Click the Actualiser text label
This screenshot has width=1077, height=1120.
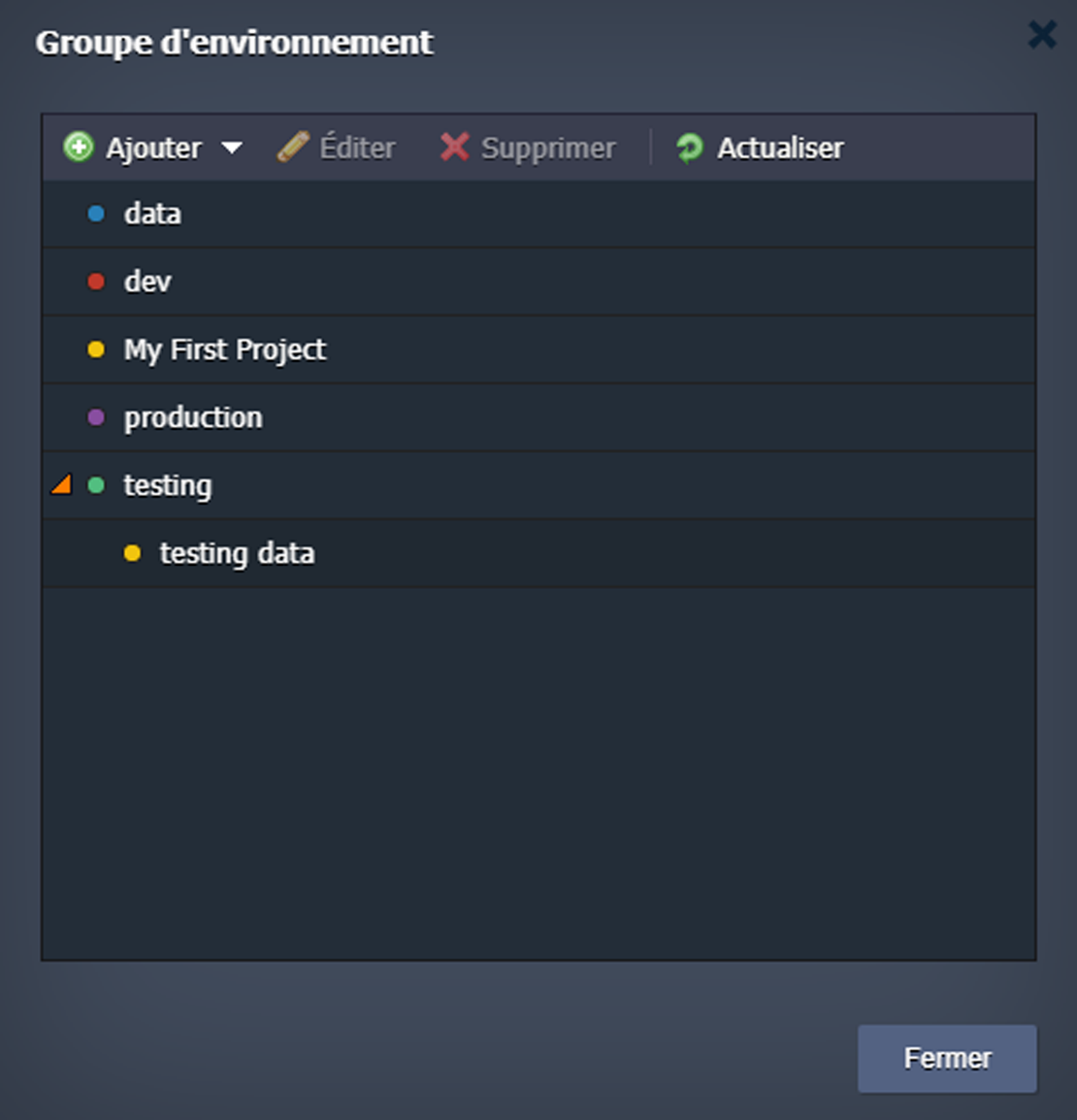pyautogui.click(x=780, y=148)
